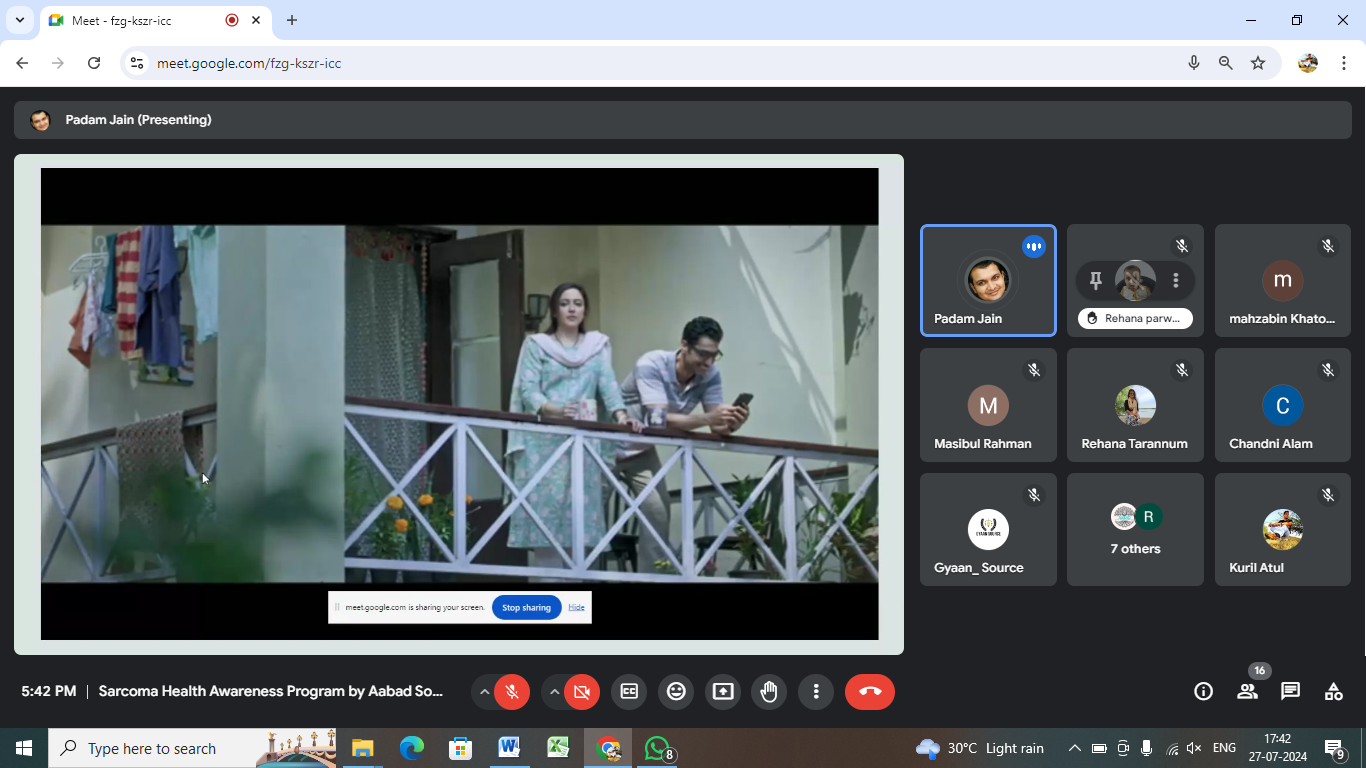Go forward in the browser
The height and width of the screenshot is (768, 1366).
(58, 63)
